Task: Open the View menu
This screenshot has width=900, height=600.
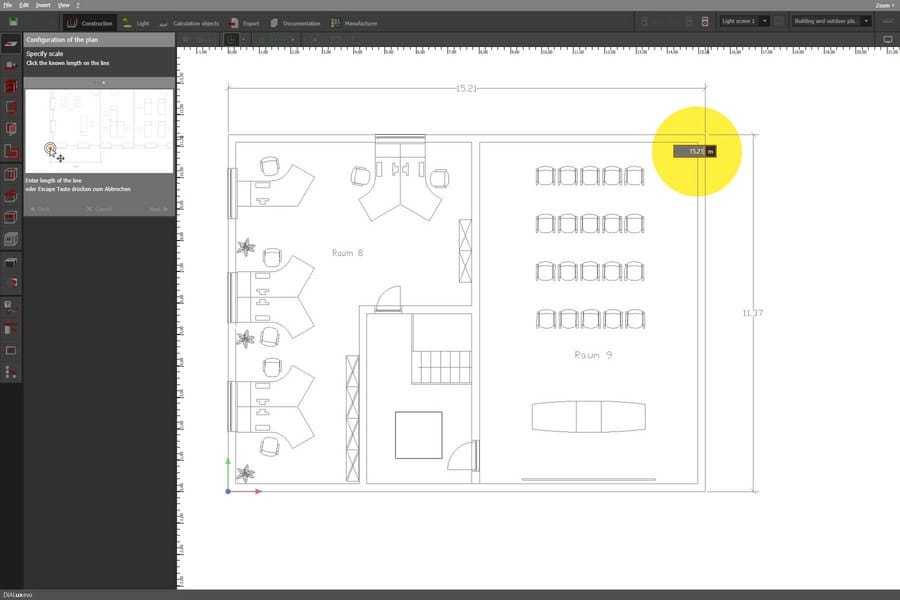Action: (64, 5)
